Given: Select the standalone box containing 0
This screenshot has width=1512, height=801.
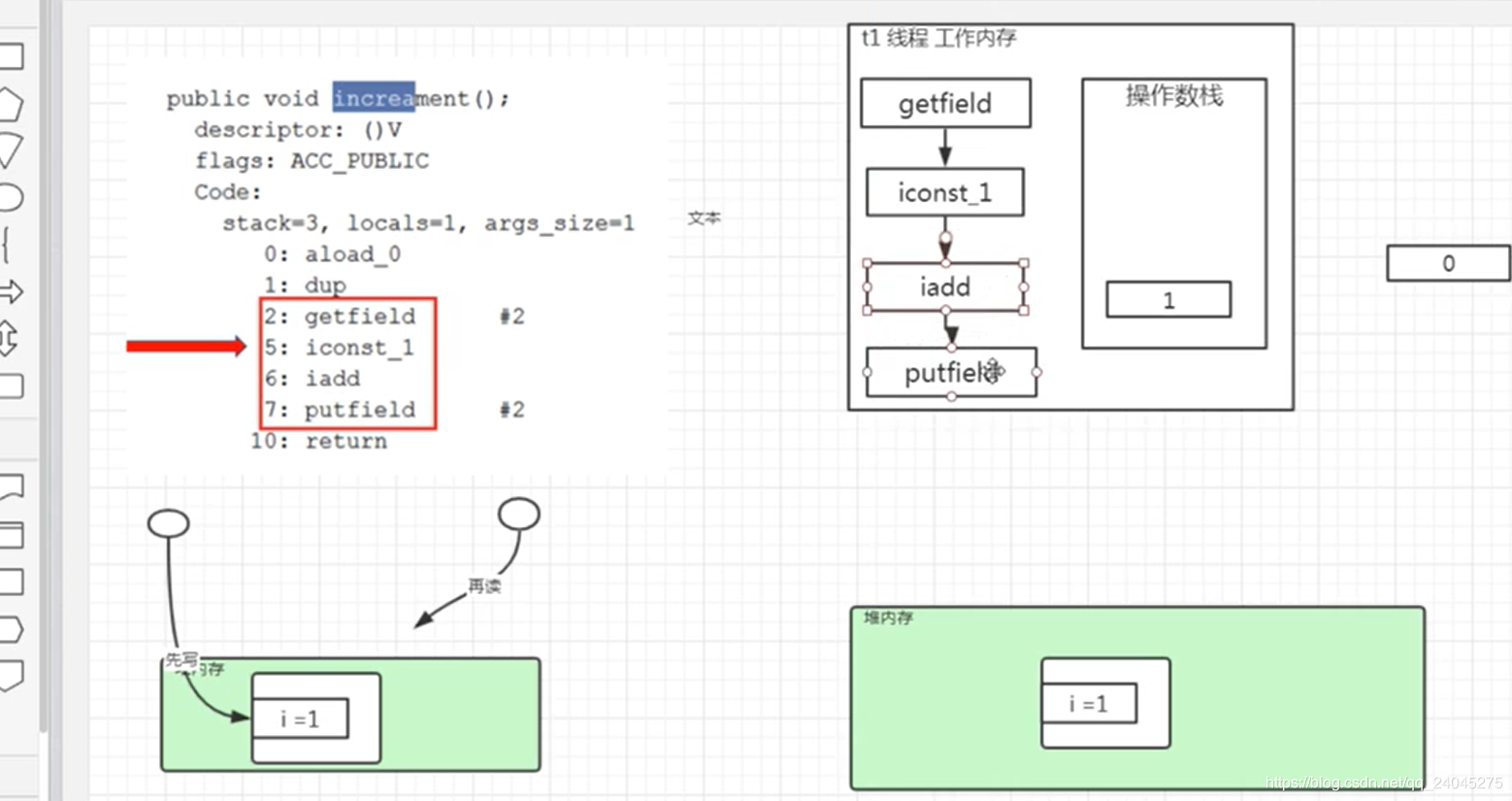Looking at the screenshot, I should coord(1448,263).
